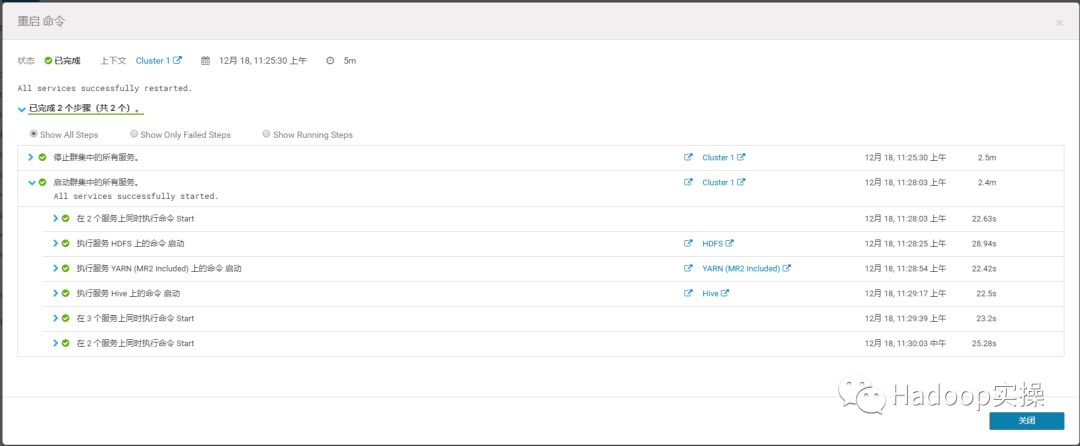Select Show Running Steps radio button

267,134
